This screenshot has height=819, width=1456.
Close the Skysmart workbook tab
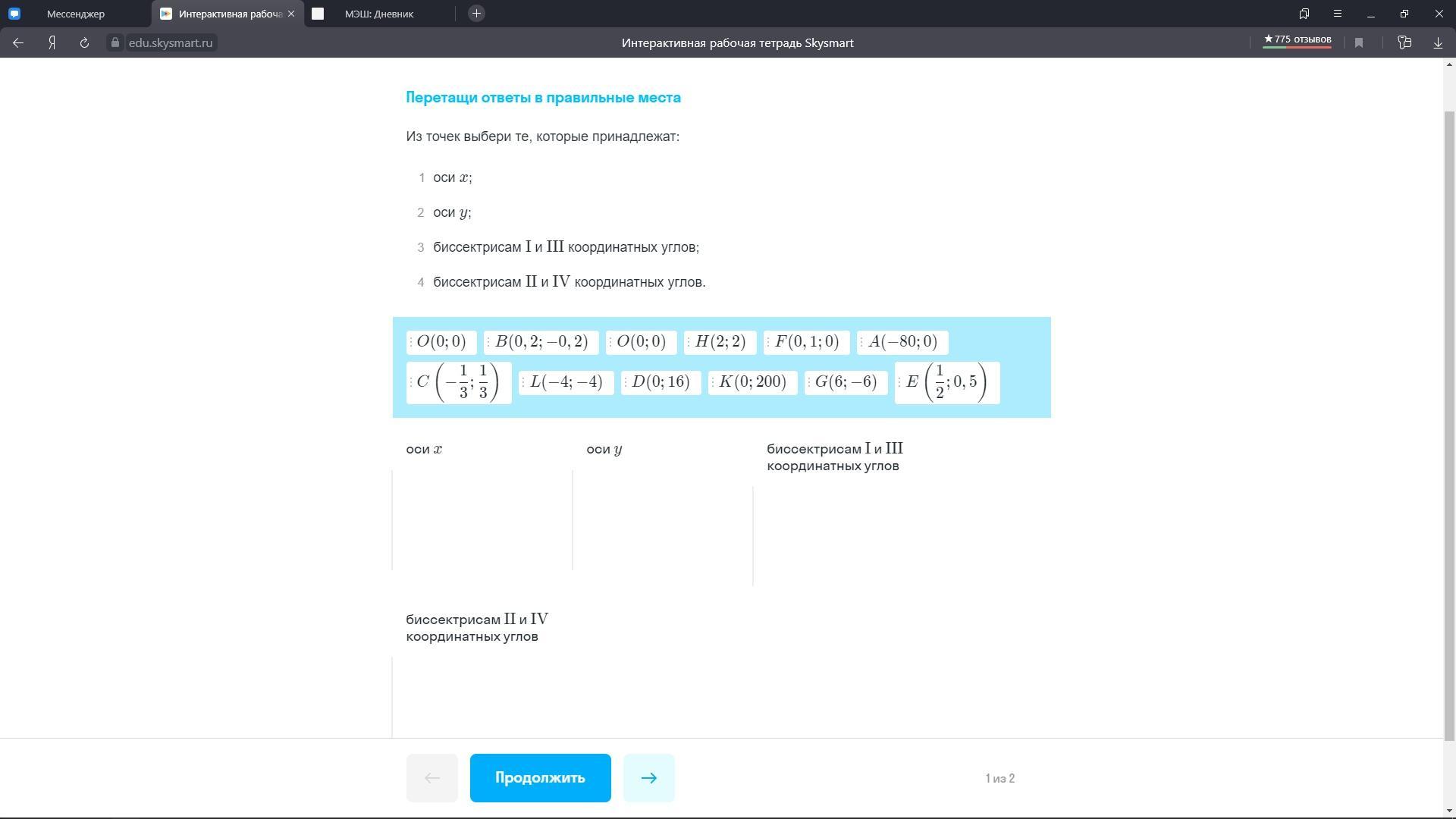pos(291,14)
